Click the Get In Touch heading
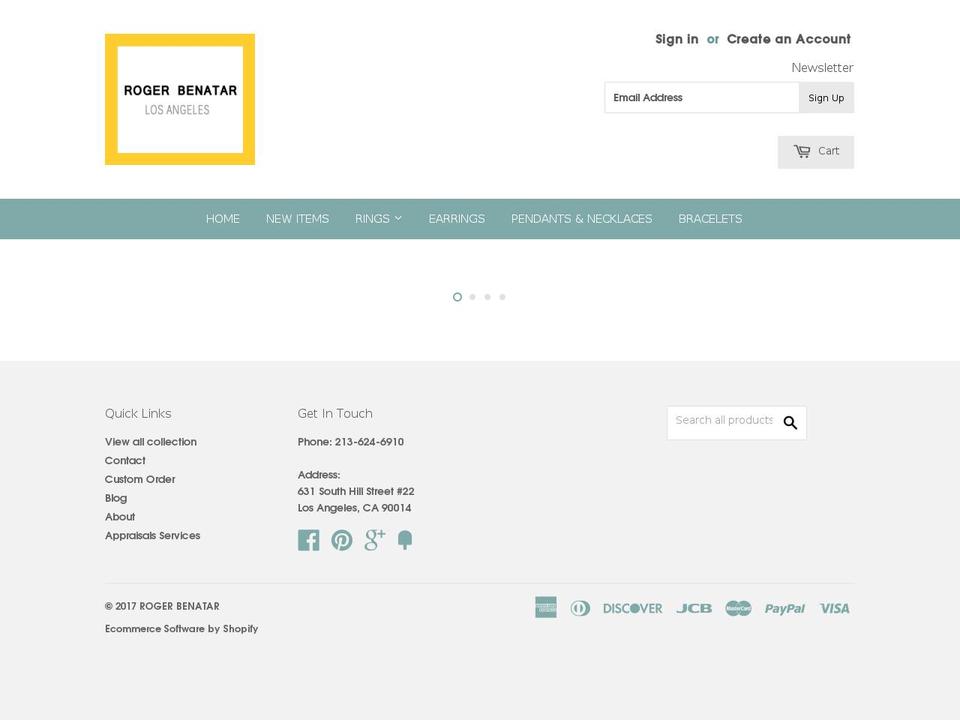960x720 pixels. point(335,413)
